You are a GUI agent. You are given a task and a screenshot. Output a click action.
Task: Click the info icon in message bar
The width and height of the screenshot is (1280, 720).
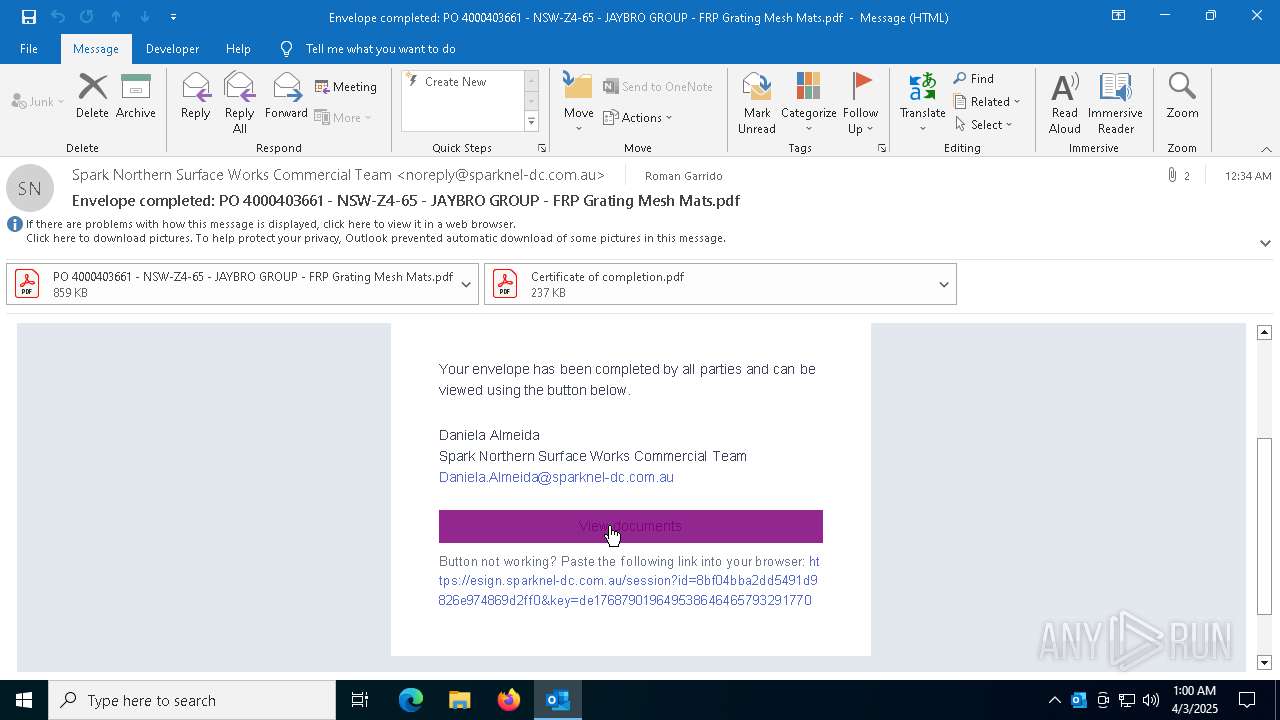click(15, 224)
